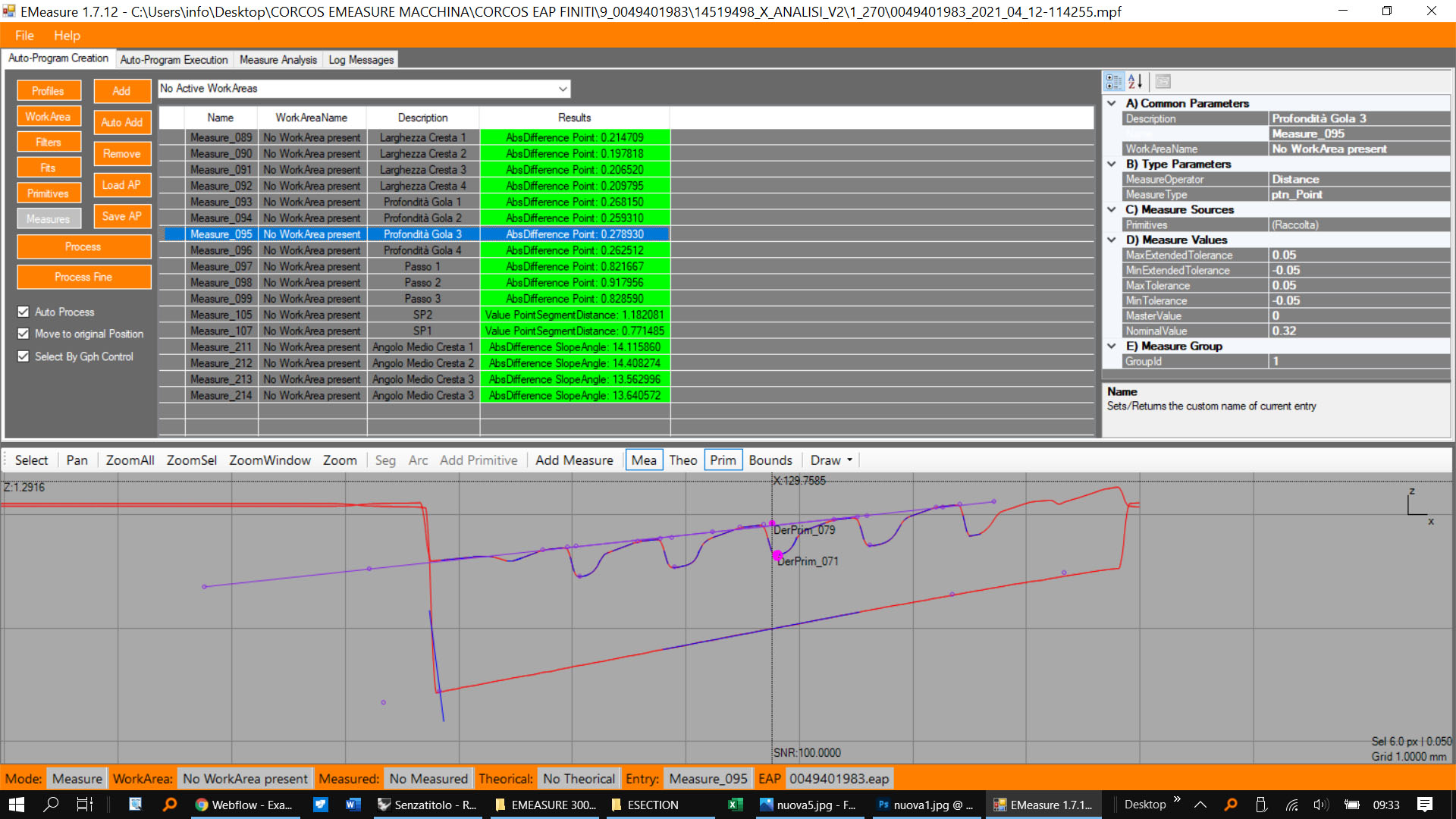
Task: Show hidden system tray icons
Action: click(1200, 805)
